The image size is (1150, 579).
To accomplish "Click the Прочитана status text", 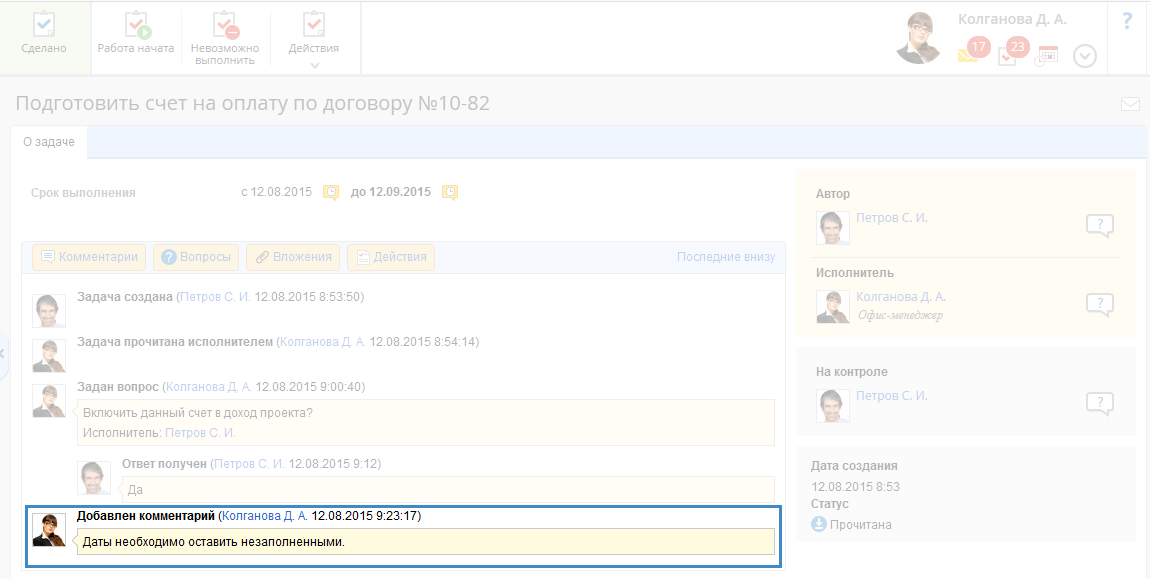I will point(861,525).
